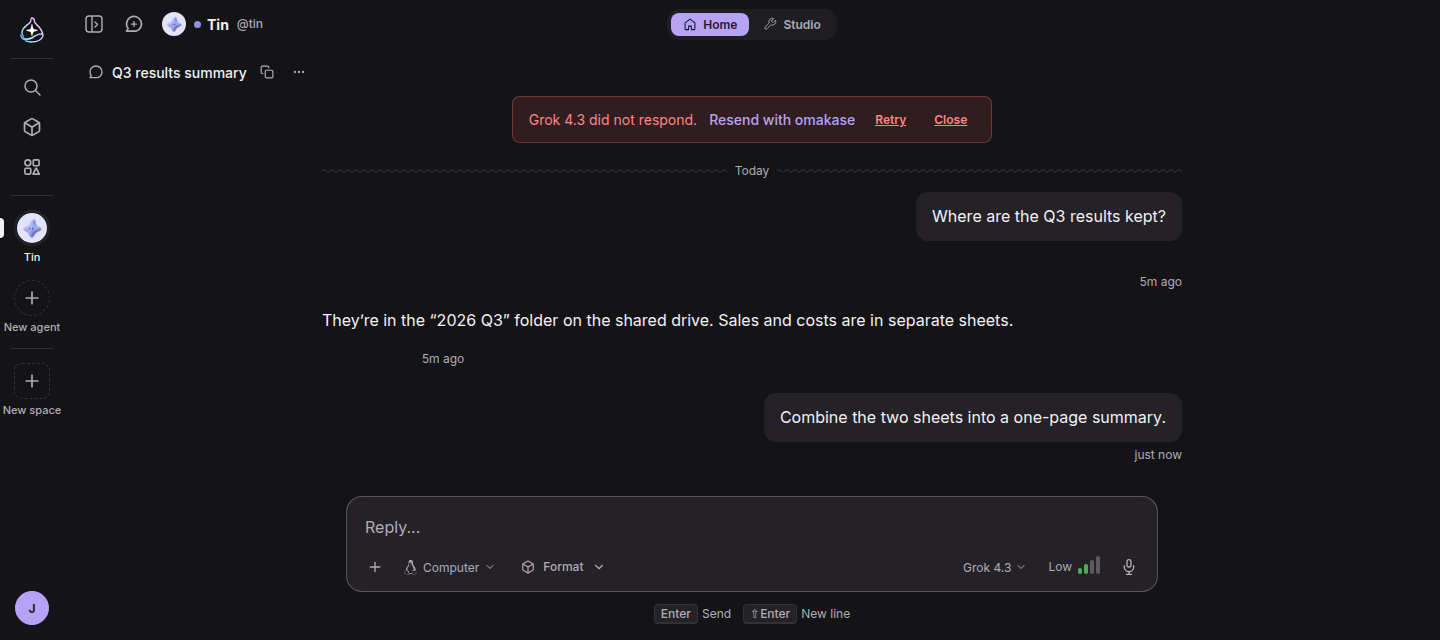This screenshot has width=1440, height=640.
Task: Switch to the Home tab
Action: [x=710, y=24]
